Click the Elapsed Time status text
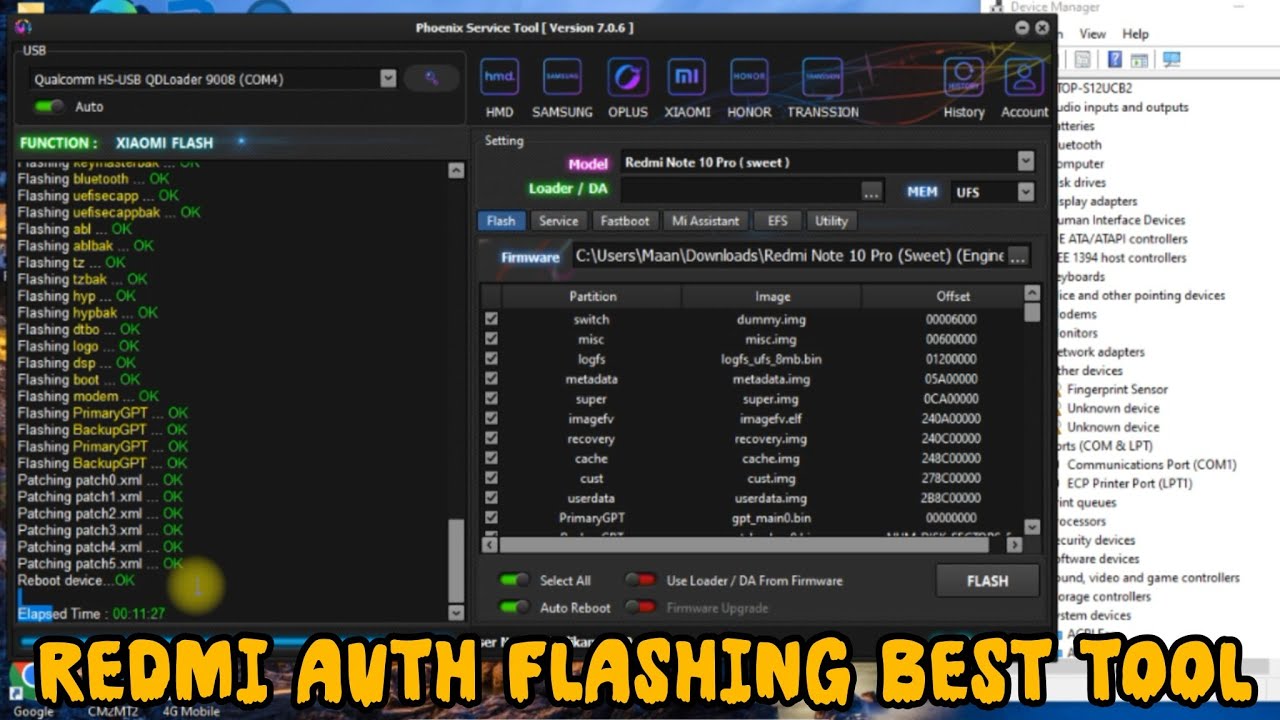 [x=91, y=613]
